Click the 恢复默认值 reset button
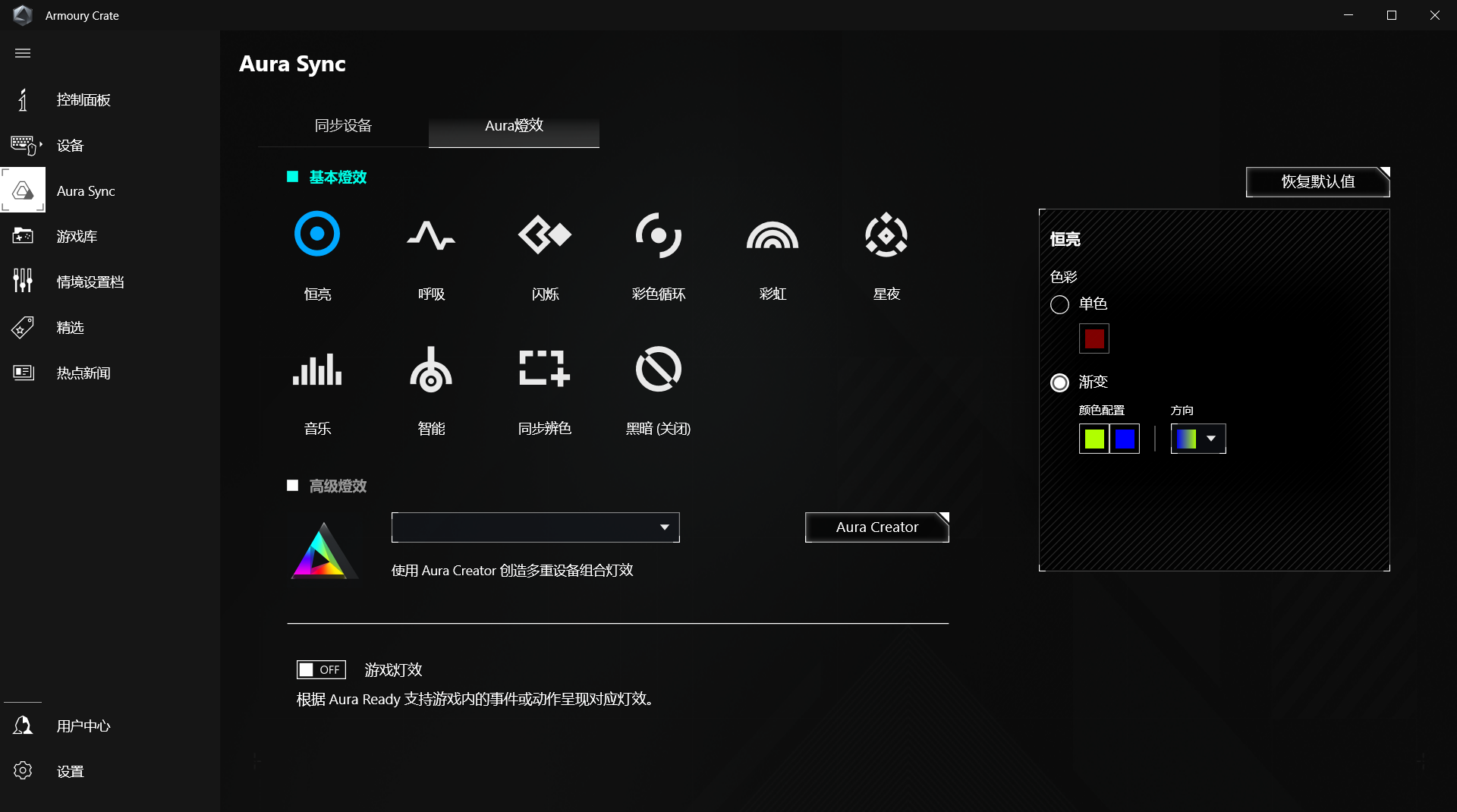Viewport: 1457px width, 812px height. click(x=1317, y=182)
